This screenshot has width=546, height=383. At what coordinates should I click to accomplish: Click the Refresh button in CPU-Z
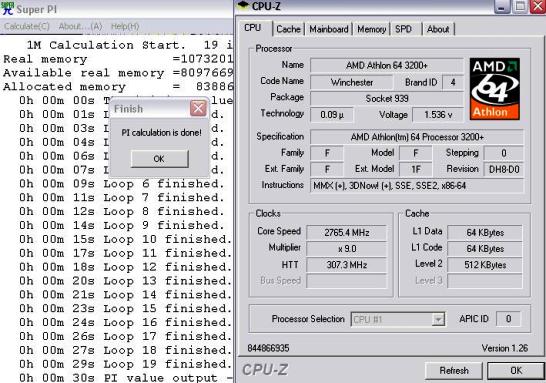[454, 370]
